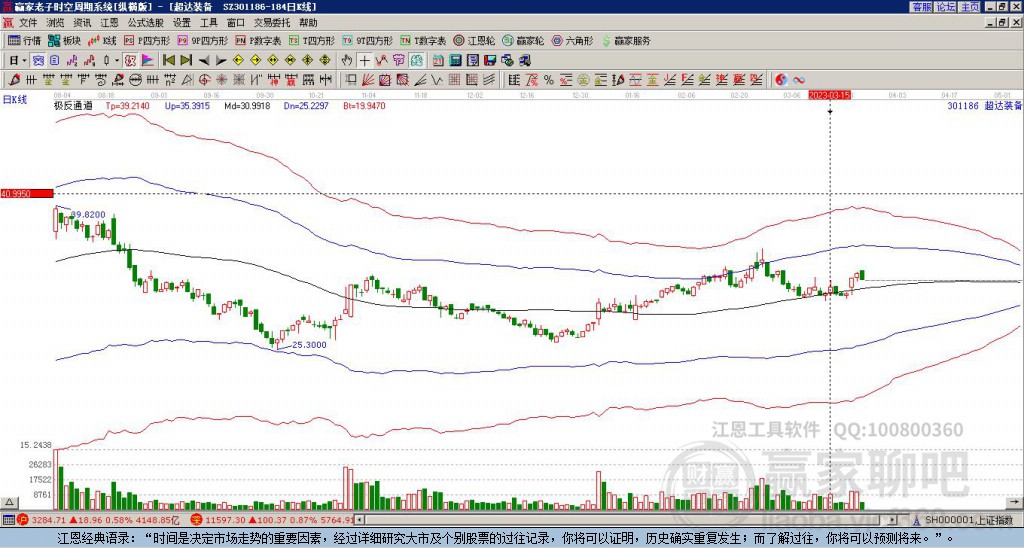Open 赢家服务 services
1024x548 pixels.
tap(626, 40)
